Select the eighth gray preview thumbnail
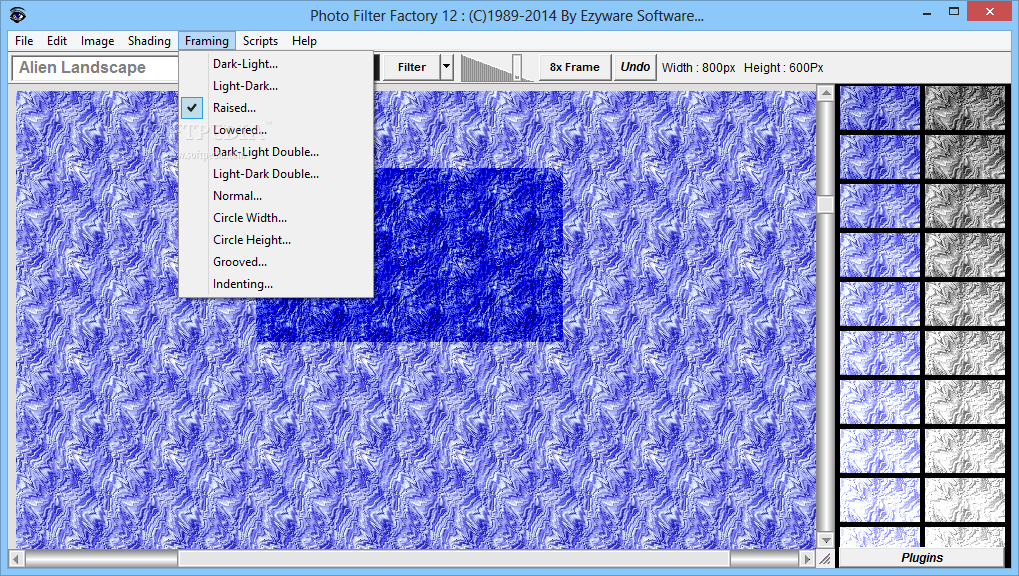 point(965,451)
